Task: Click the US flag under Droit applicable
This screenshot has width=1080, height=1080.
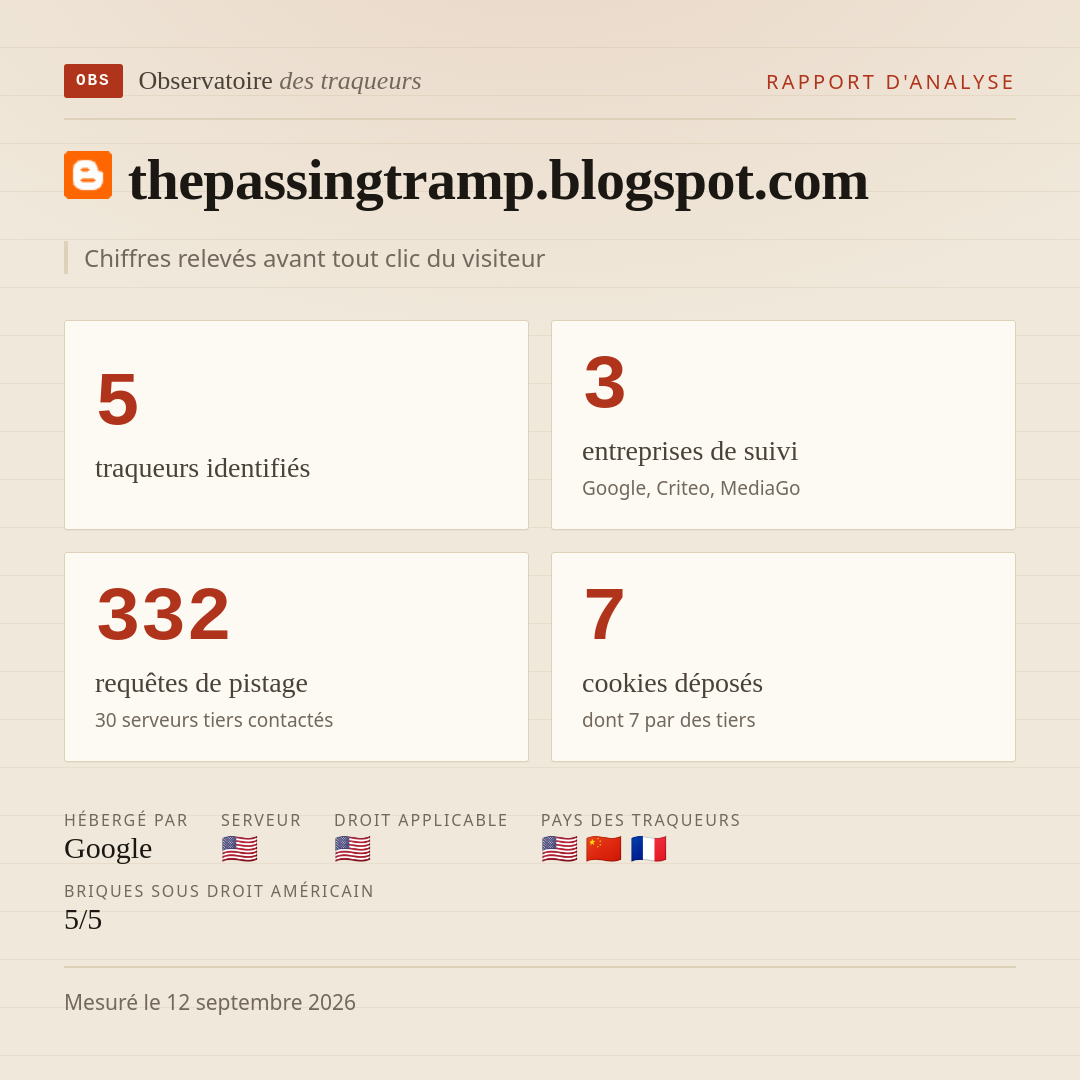Action: point(353,849)
